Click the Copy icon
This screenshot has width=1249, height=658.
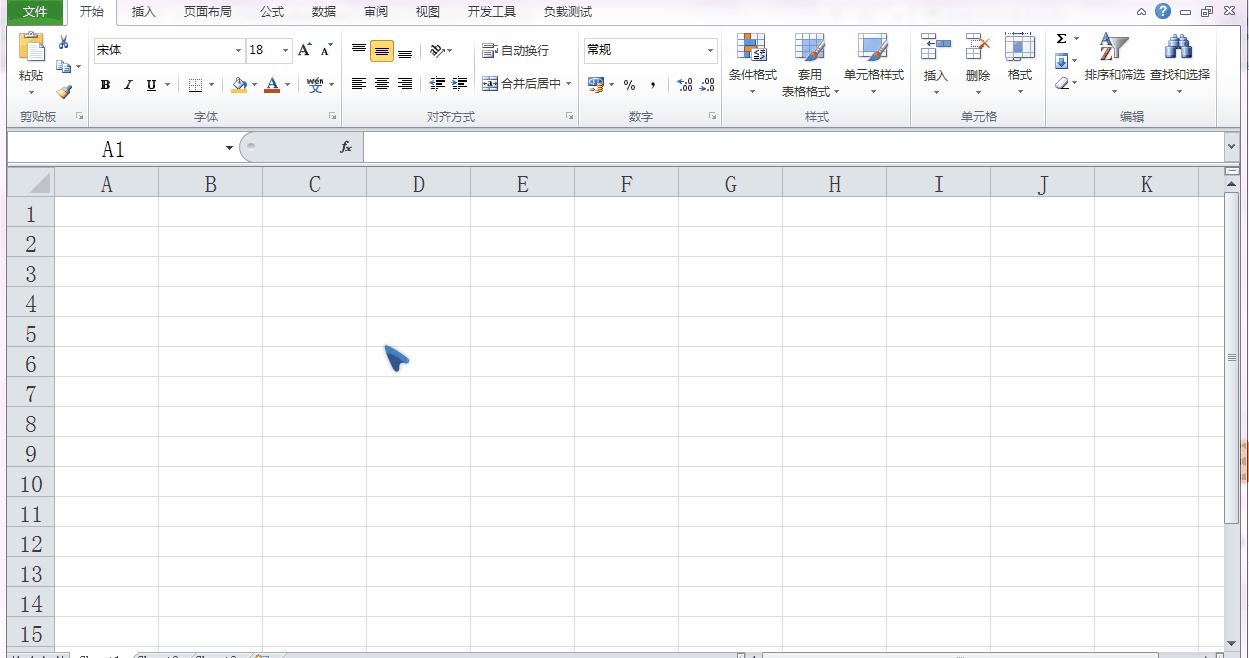(x=64, y=67)
